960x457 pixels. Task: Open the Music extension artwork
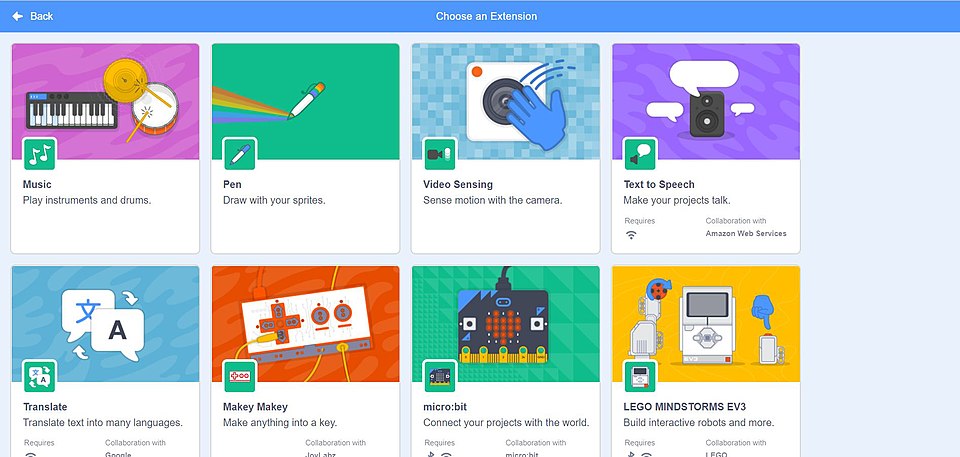[x=105, y=102]
